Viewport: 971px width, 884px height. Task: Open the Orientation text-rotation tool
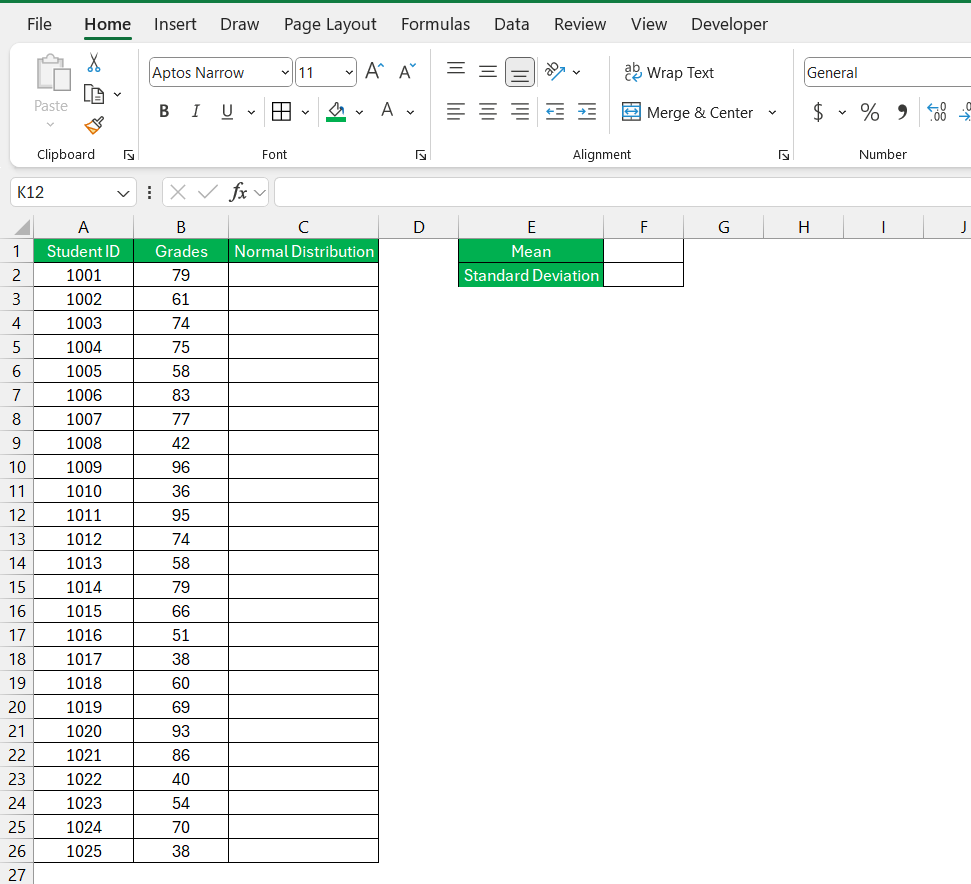(555, 72)
